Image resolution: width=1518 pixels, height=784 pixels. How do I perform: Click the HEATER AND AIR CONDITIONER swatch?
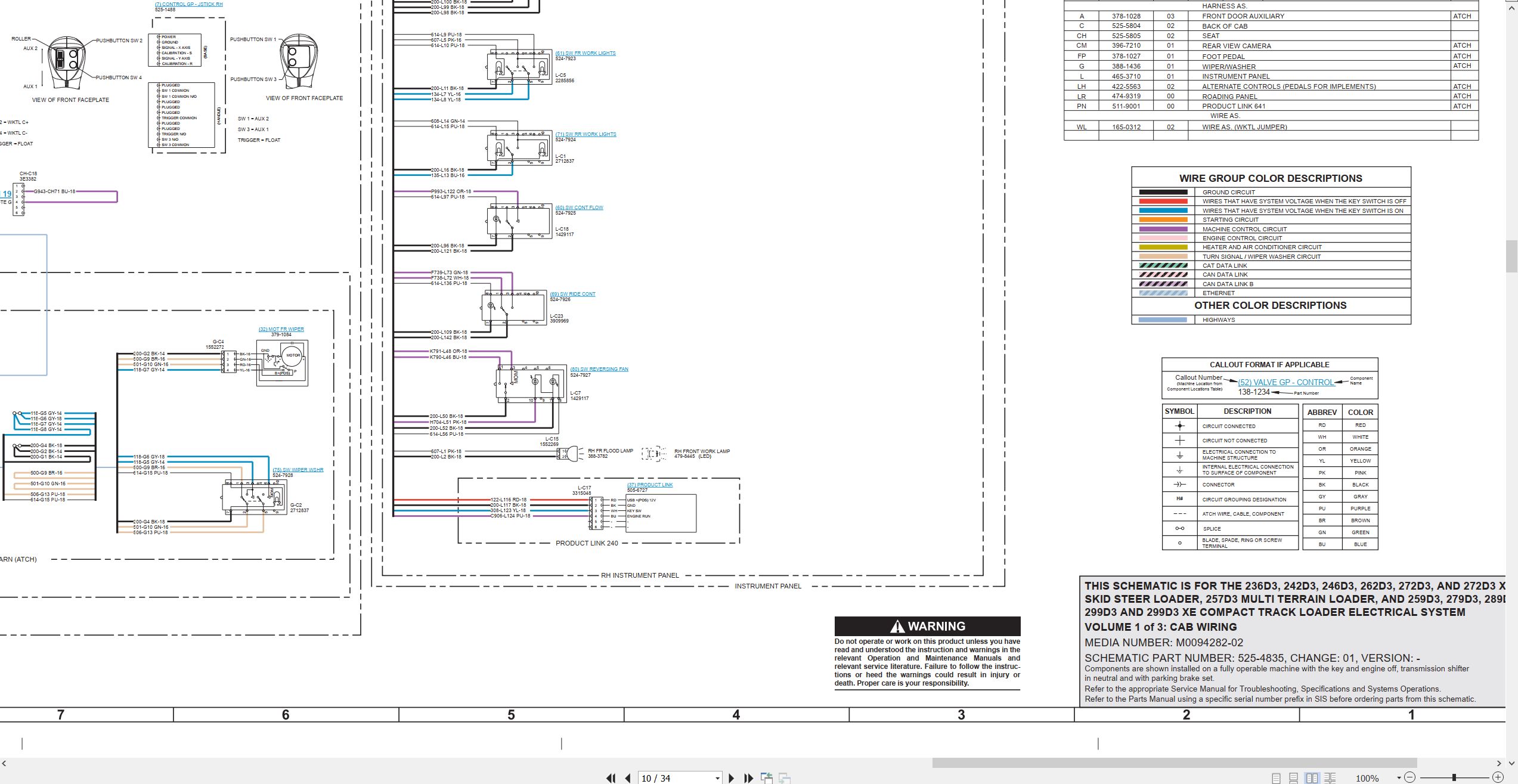tap(1163, 247)
